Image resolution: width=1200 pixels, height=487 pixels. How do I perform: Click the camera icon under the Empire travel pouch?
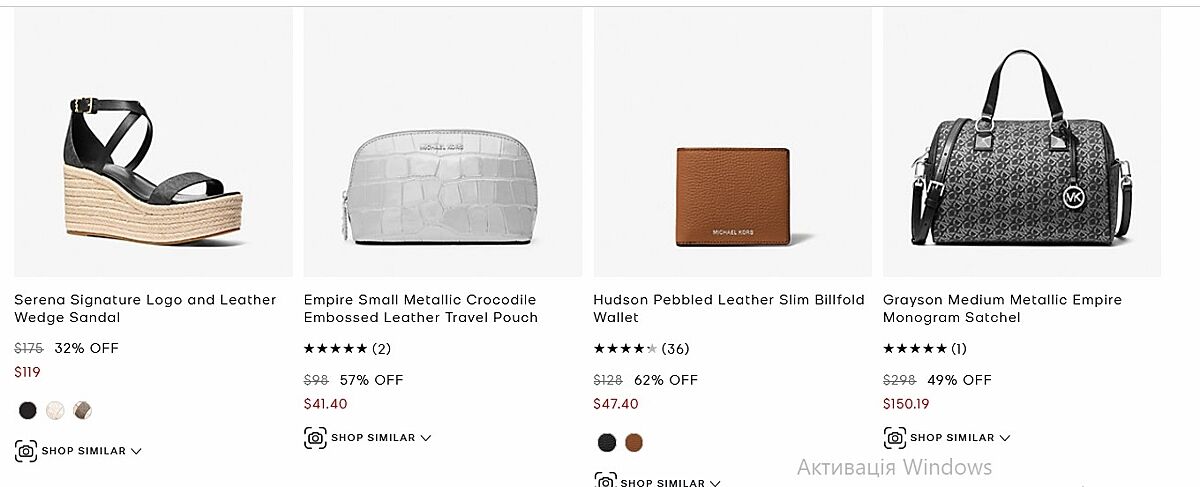315,437
